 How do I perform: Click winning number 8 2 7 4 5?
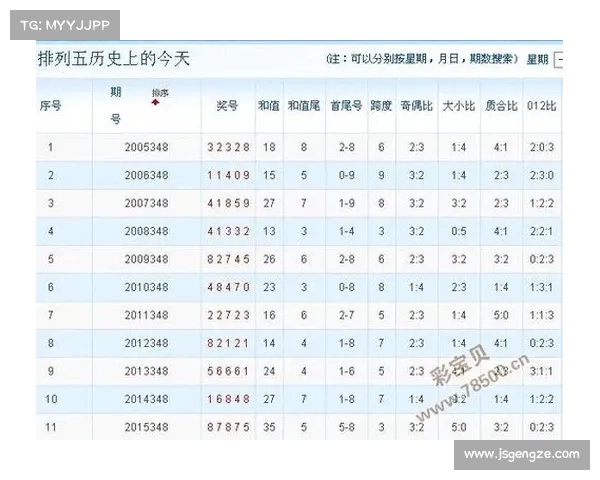click(228, 259)
